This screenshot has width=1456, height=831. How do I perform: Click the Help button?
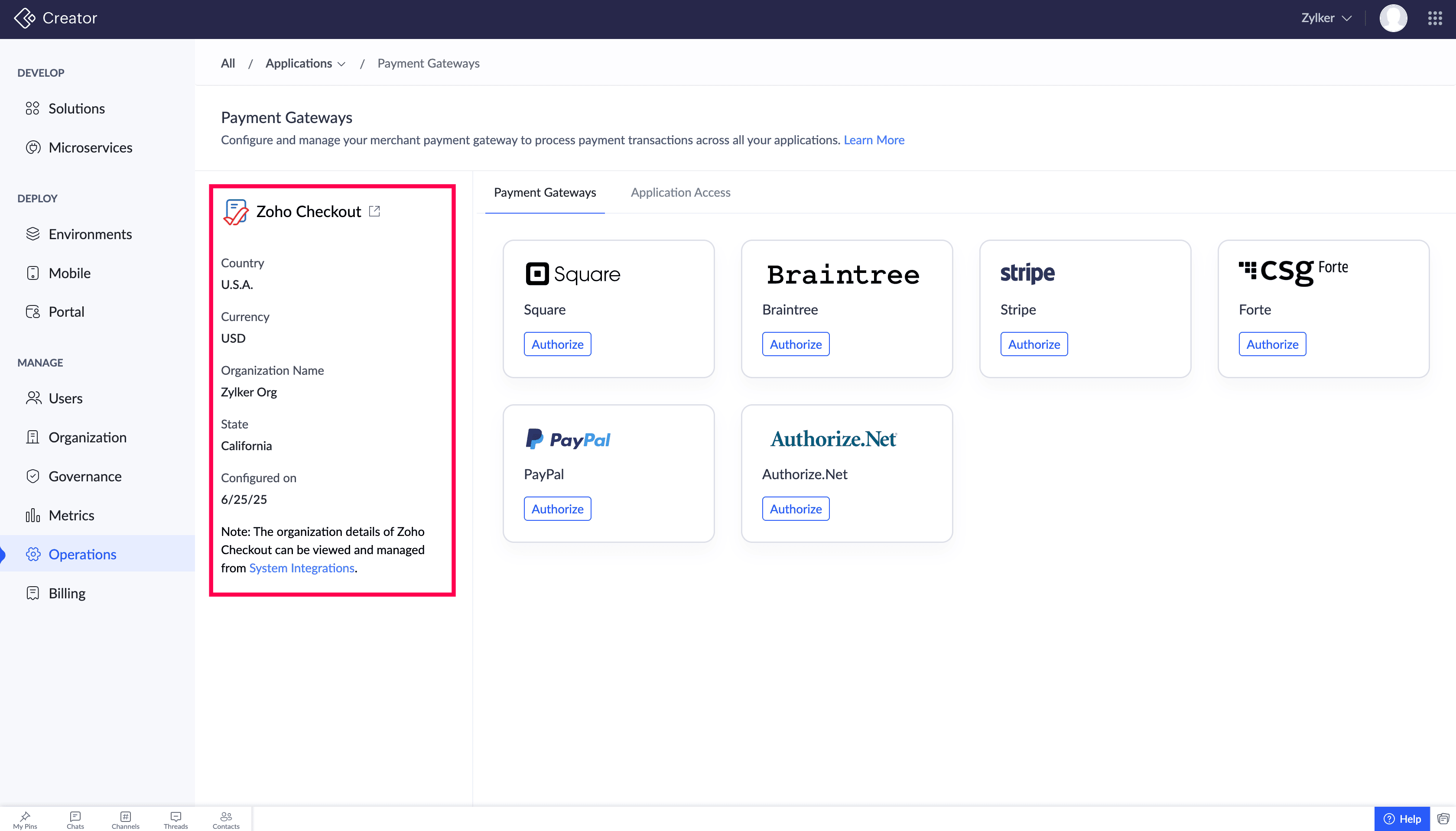coord(1402,819)
